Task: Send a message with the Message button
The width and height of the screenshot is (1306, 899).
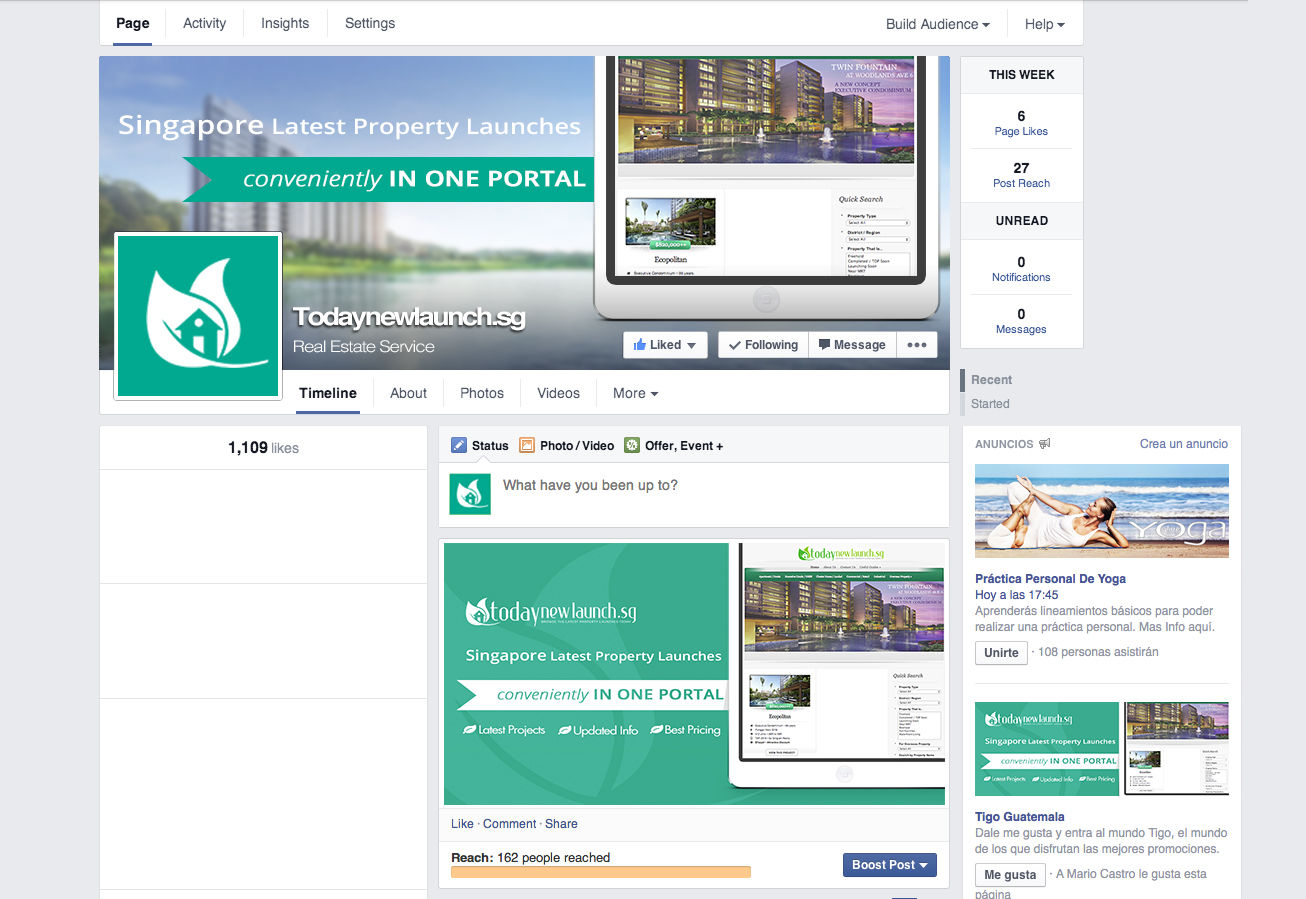Action: click(x=852, y=345)
